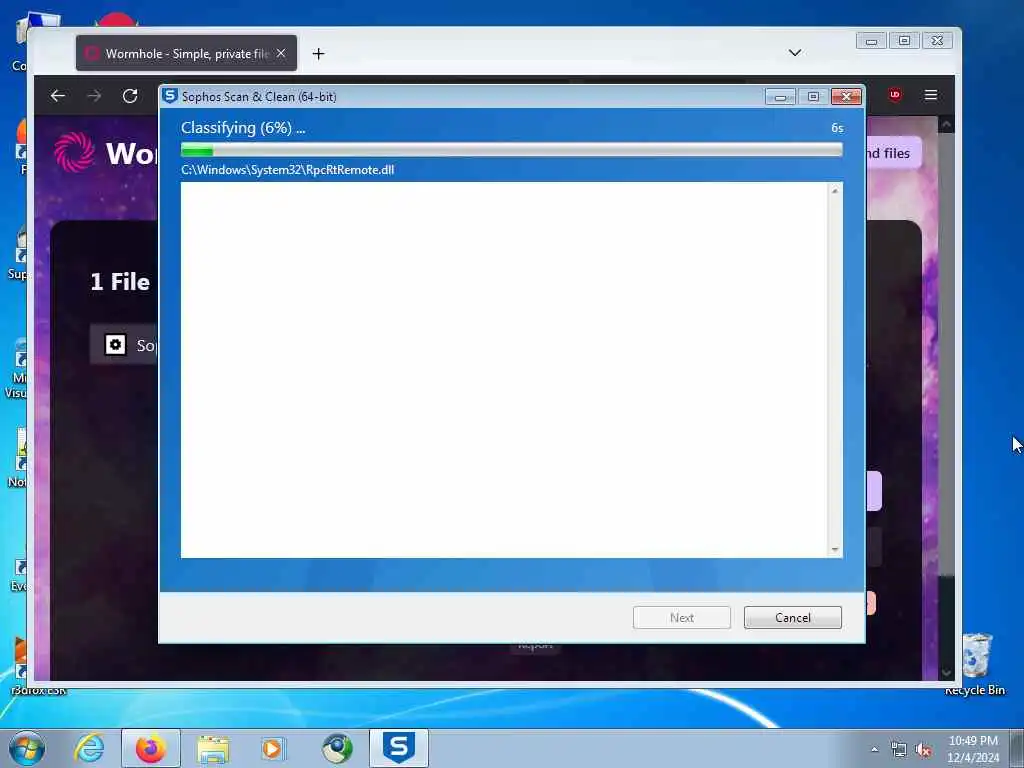Click the Sophos shield icon in title bar
1024x768 pixels.
(x=170, y=96)
